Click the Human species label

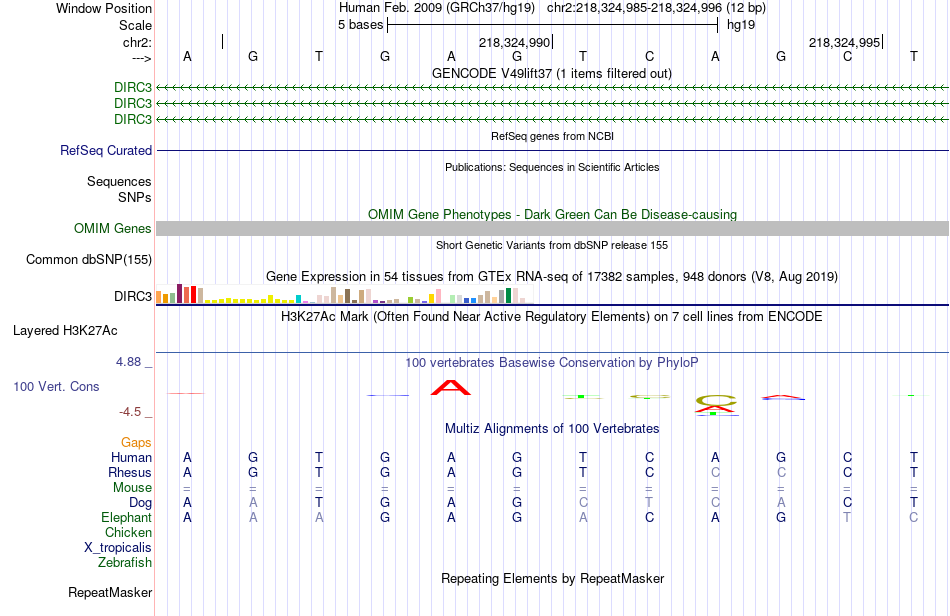tap(131, 457)
